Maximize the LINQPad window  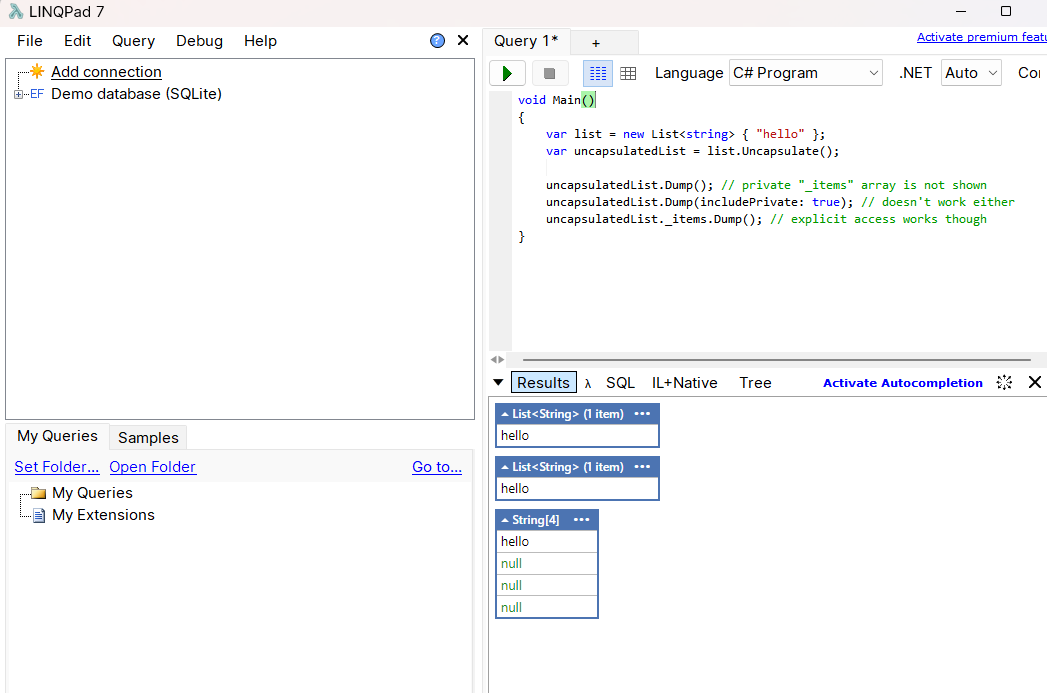click(x=1006, y=11)
